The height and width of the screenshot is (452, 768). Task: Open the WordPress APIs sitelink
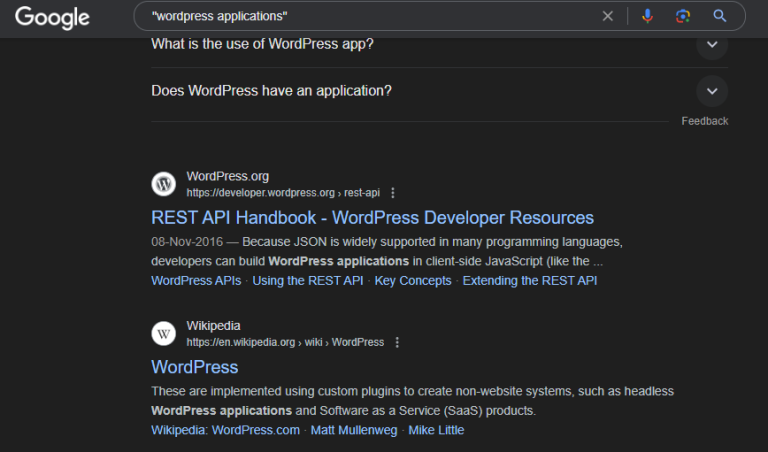tap(196, 281)
